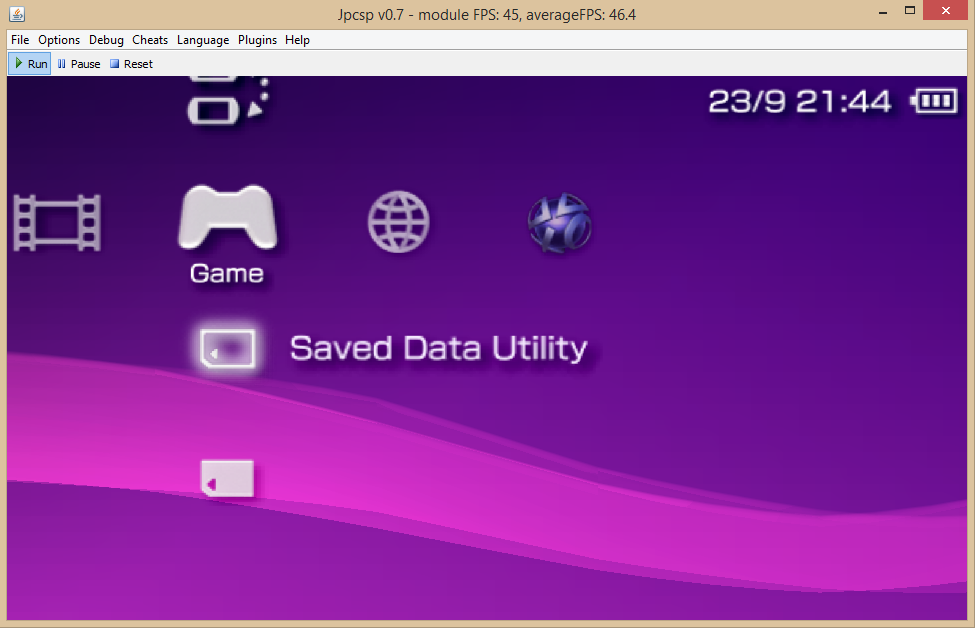975x628 pixels.
Task: Select the PlayStation Network icon
Action: pyautogui.click(x=560, y=222)
